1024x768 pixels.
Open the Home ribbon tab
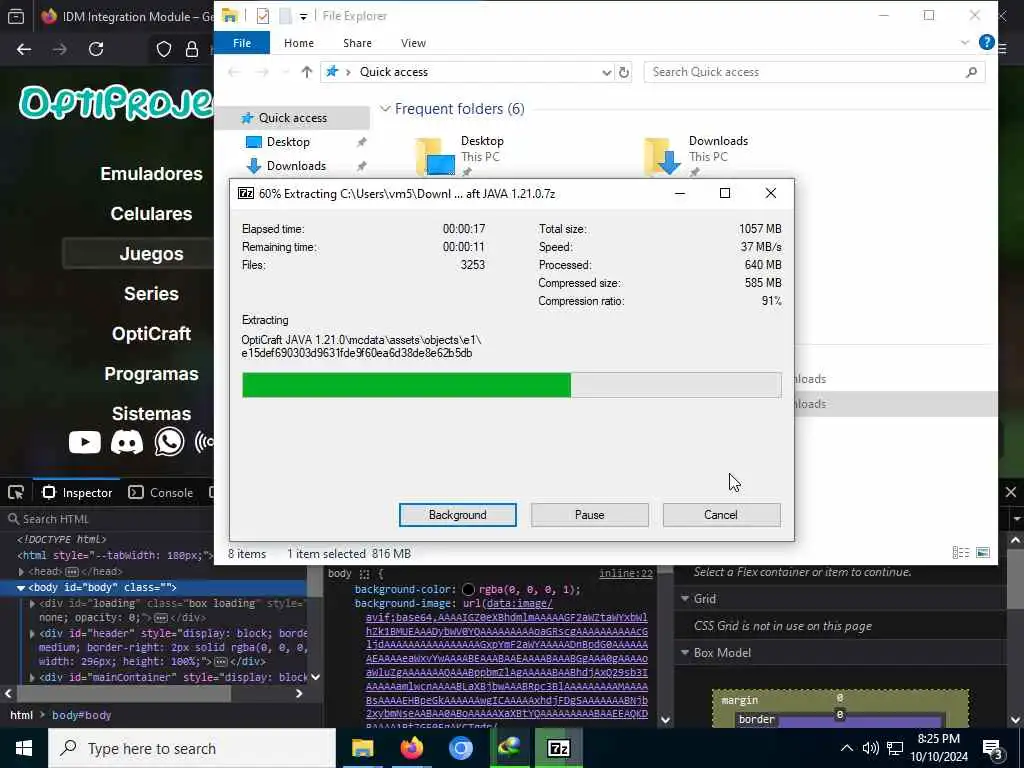click(x=298, y=42)
